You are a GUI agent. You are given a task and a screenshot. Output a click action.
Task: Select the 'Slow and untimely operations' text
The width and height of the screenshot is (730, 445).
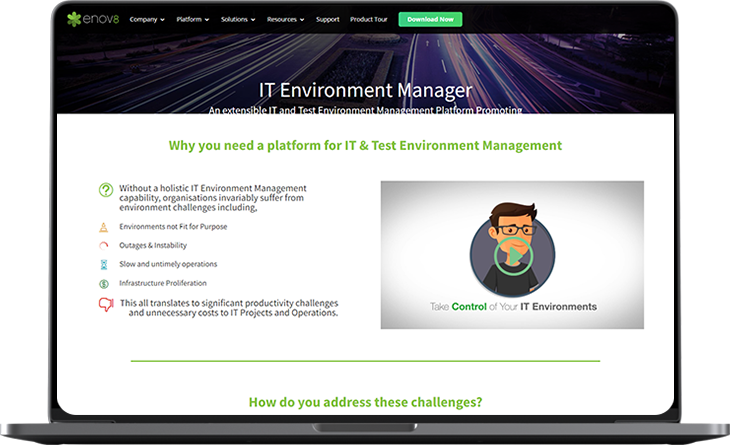pos(168,264)
